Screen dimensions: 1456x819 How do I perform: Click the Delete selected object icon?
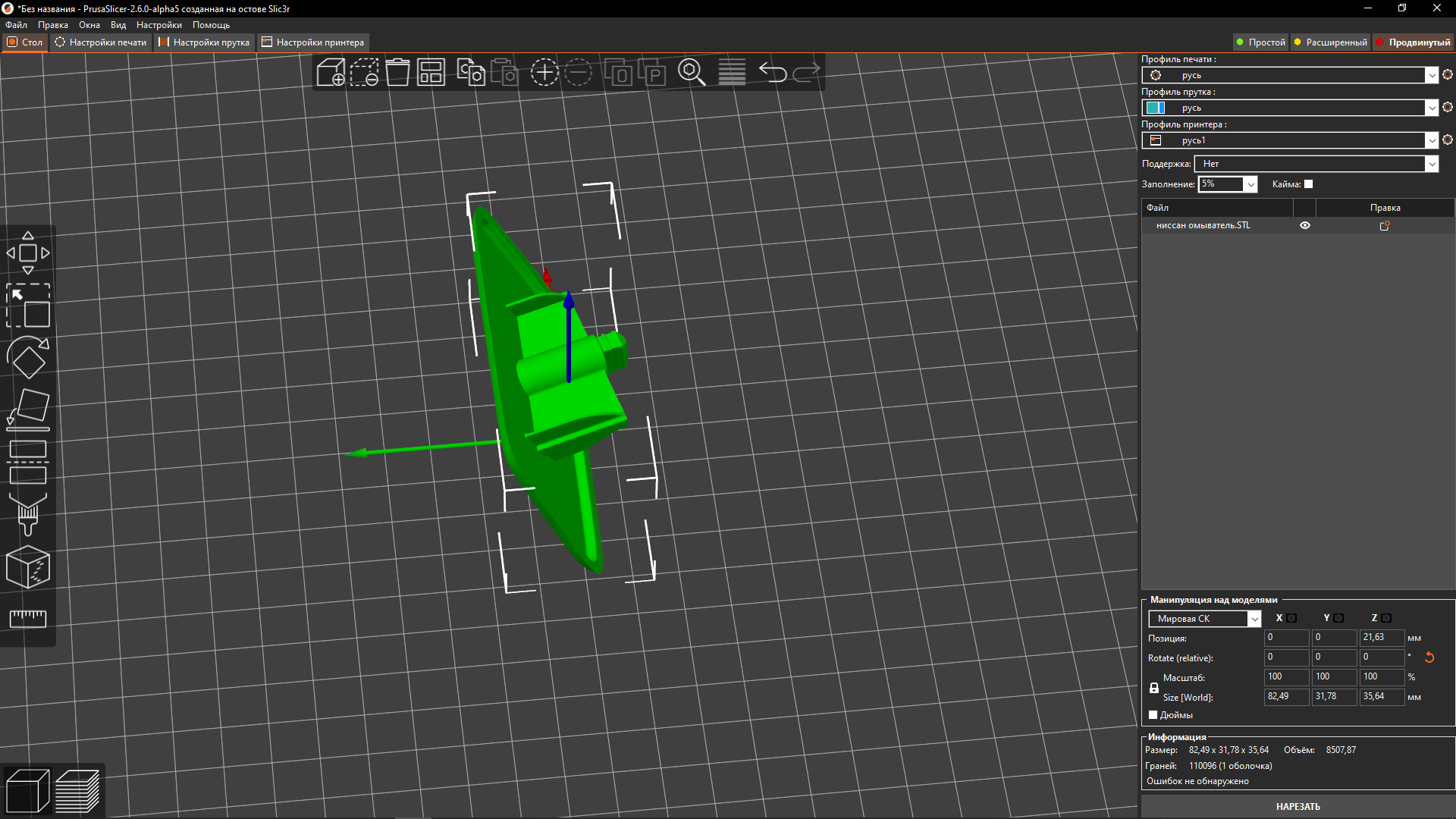[364, 73]
